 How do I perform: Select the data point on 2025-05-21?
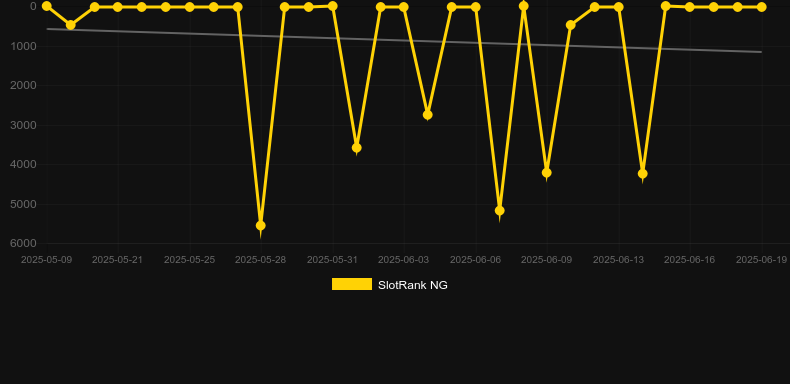pyautogui.click(x=118, y=7)
